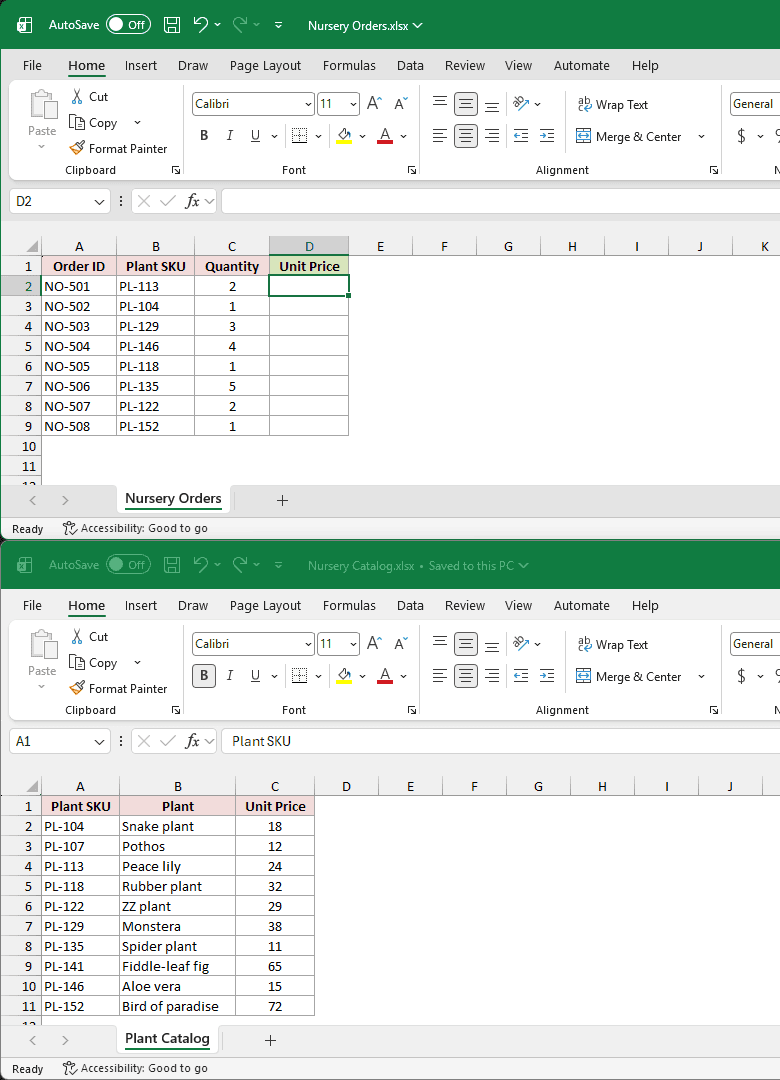Click Redo arrow in Nursery Catalog title bar
The width and height of the screenshot is (780, 1080).
click(240, 565)
